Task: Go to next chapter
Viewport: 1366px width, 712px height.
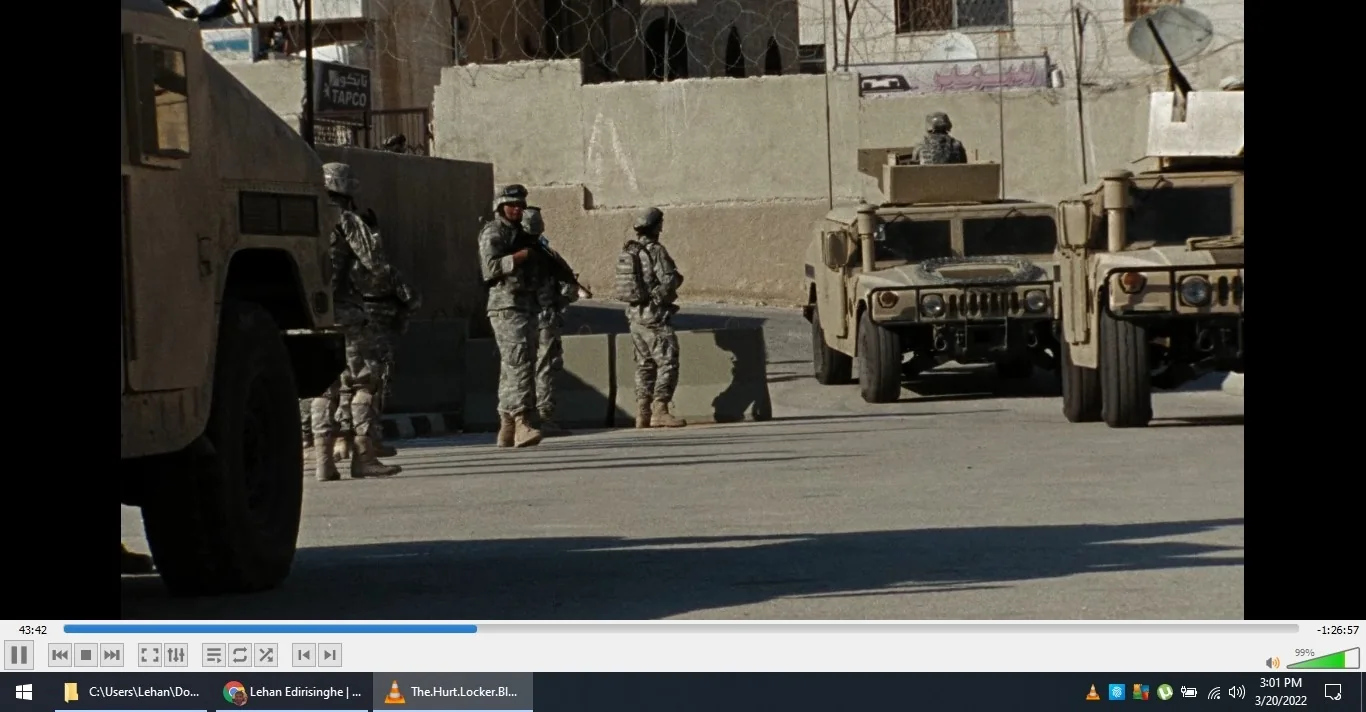Action: (x=330, y=655)
